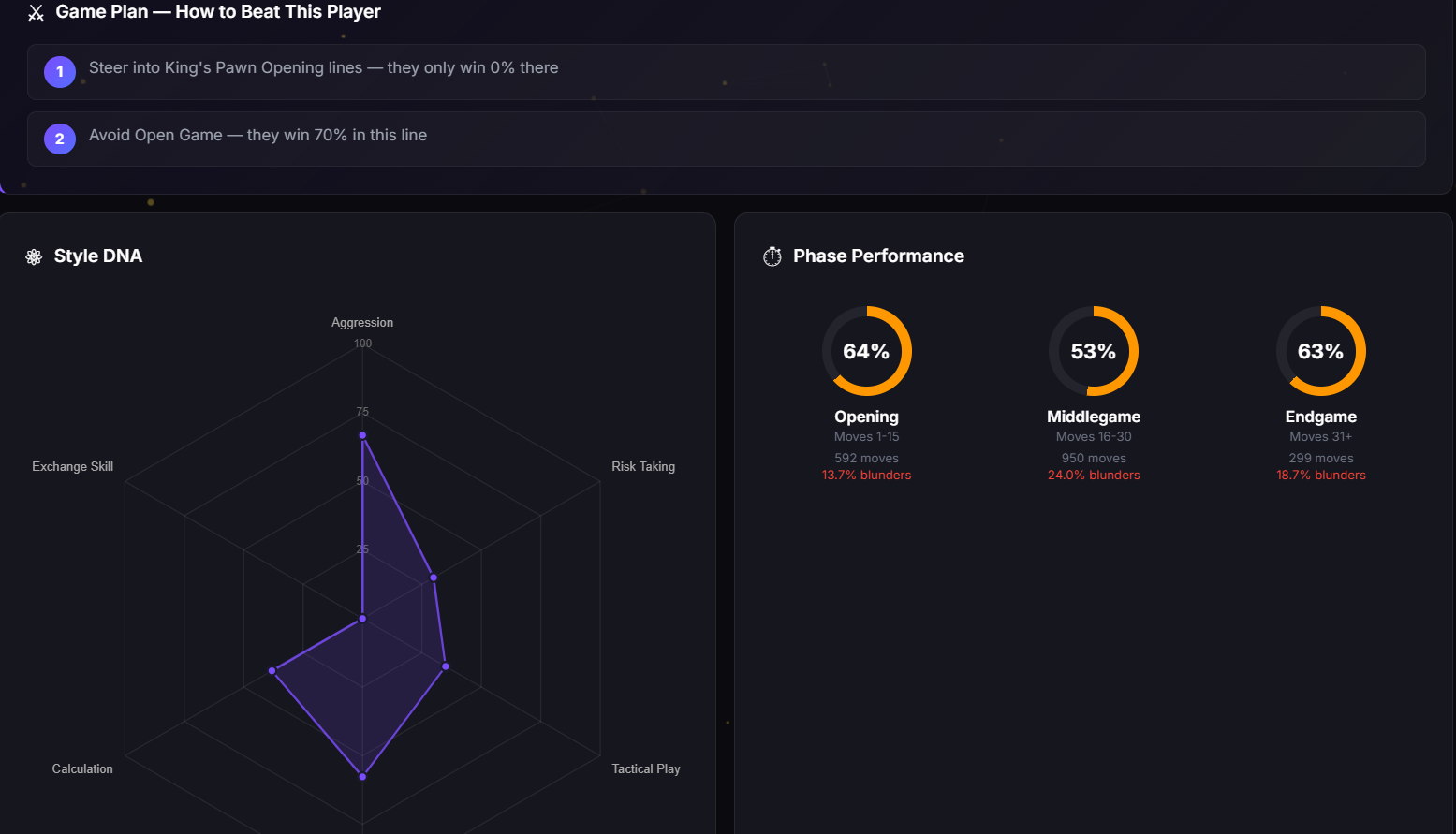Viewport: 1456px width, 834px height.
Task: Click the 18.7% blunders text under Endgame
Action: point(1320,475)
